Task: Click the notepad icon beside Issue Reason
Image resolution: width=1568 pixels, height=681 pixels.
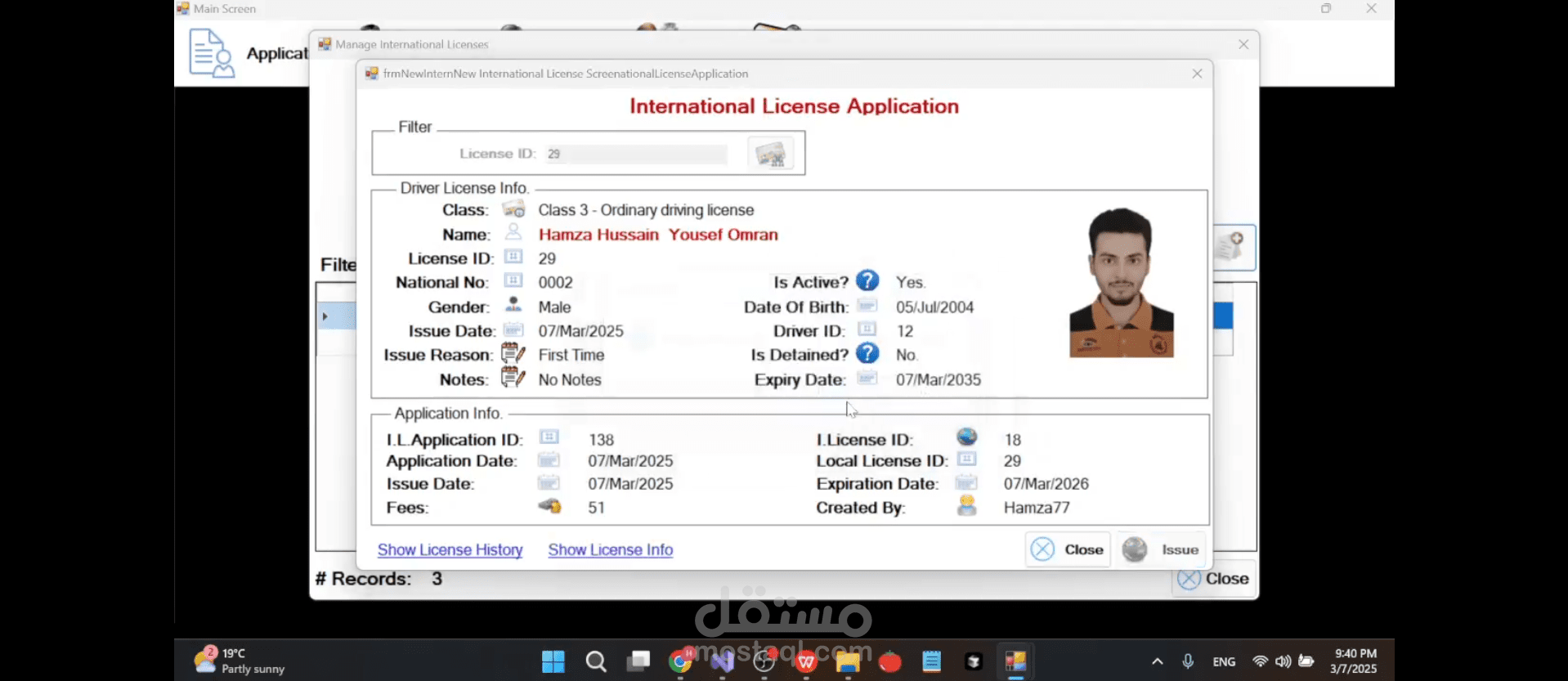Action: pyautogui.click(x=513, y=353)
